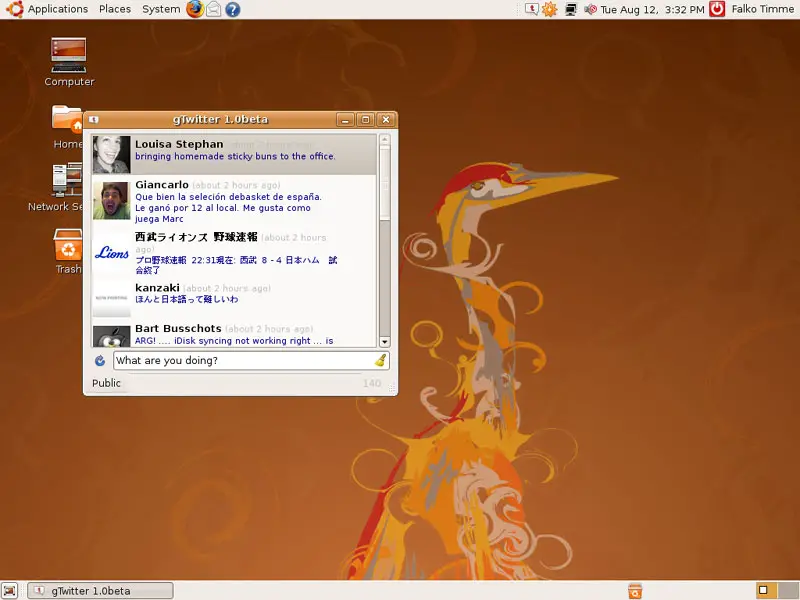Minimize the gTwitter window
This screenshot has height=600, width=800.
click(345, 120)
